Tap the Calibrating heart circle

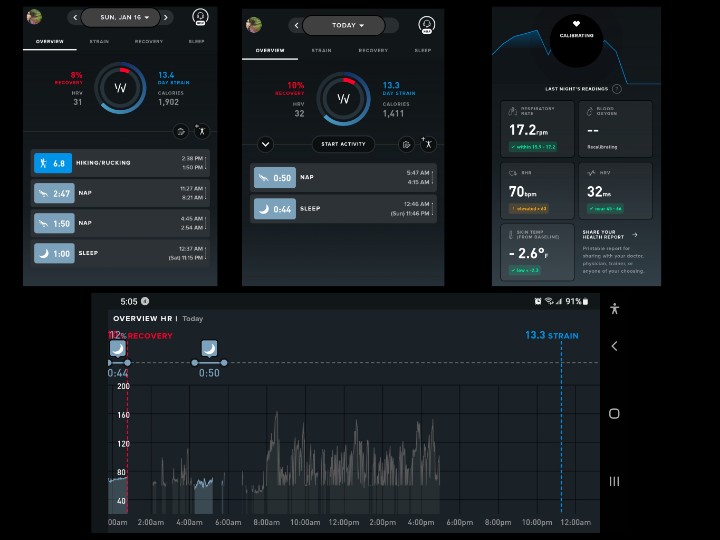[x=576, y=40]
